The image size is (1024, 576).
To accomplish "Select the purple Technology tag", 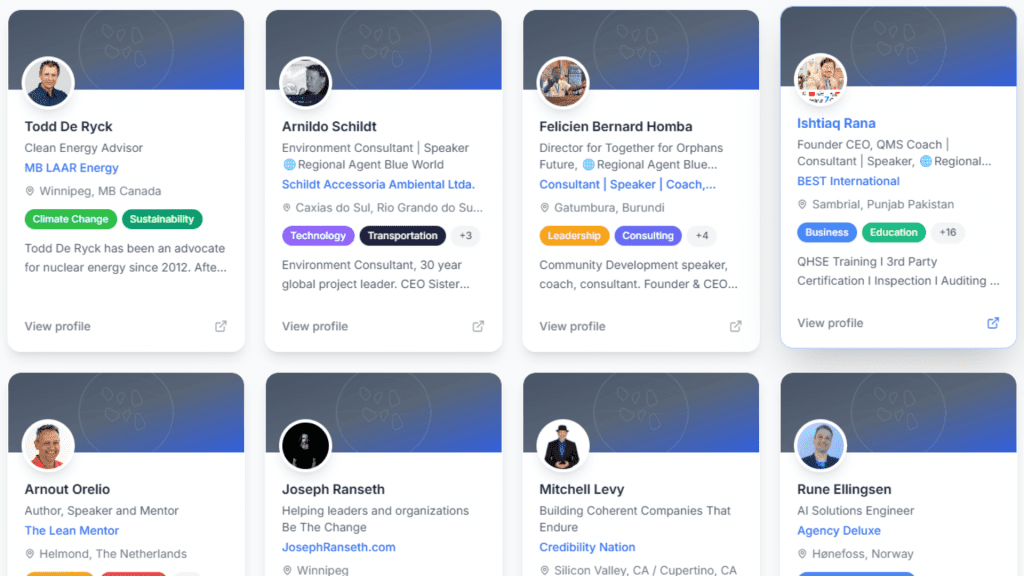I will point(318,236).
